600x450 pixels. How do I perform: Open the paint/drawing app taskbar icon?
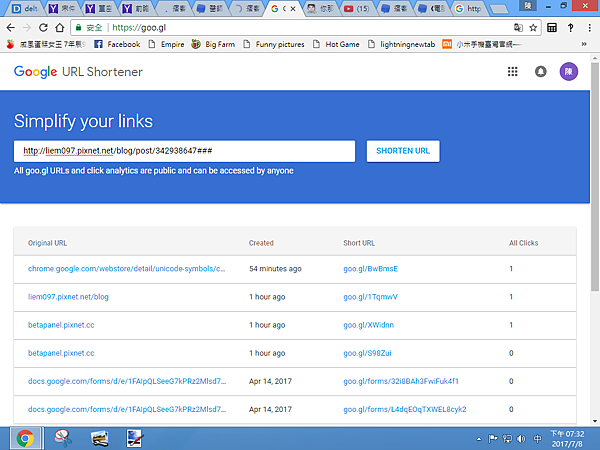pos(135,439)
